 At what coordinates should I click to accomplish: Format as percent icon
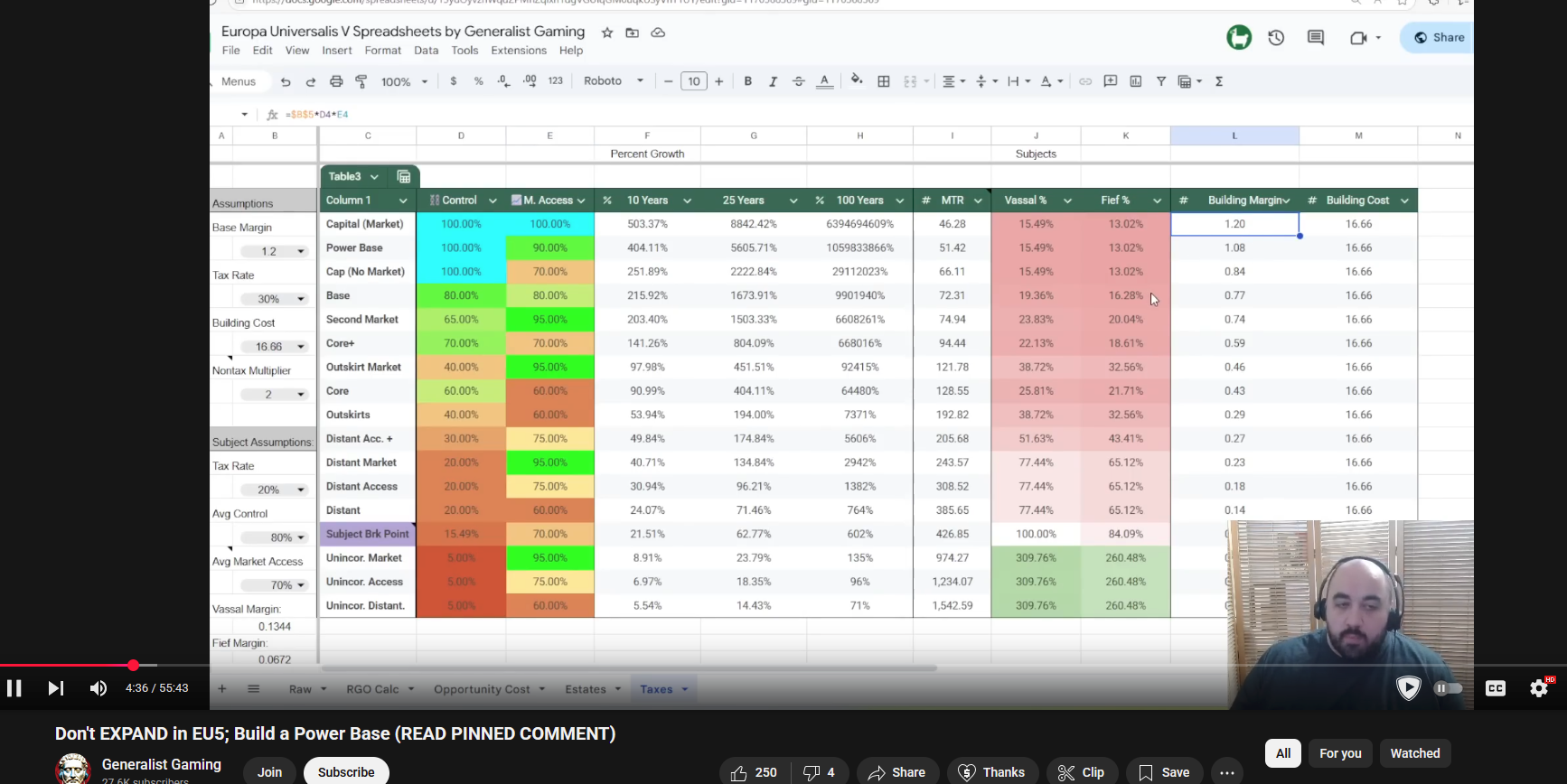[x=478, y=81]
